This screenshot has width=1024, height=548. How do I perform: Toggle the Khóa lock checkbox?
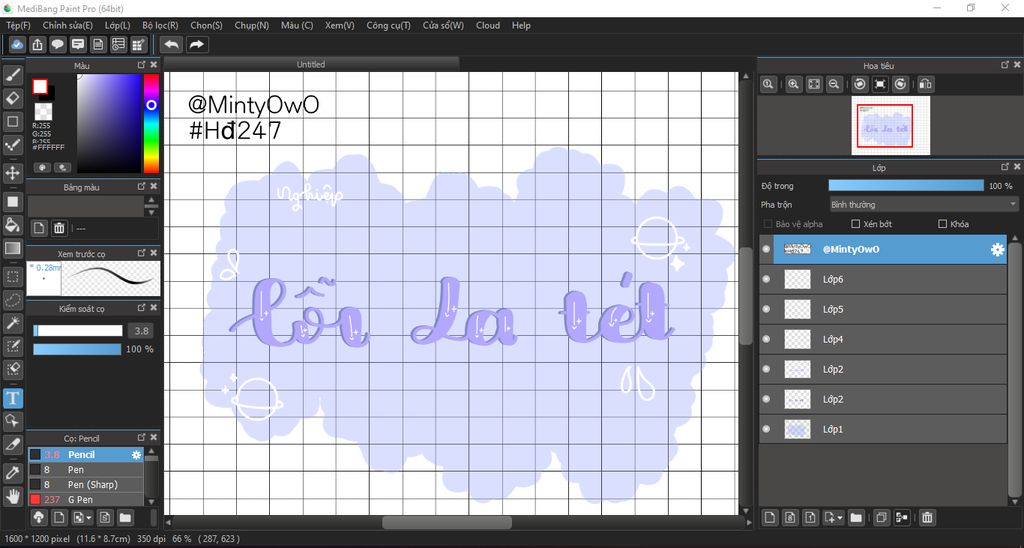(x=942, y=224)
